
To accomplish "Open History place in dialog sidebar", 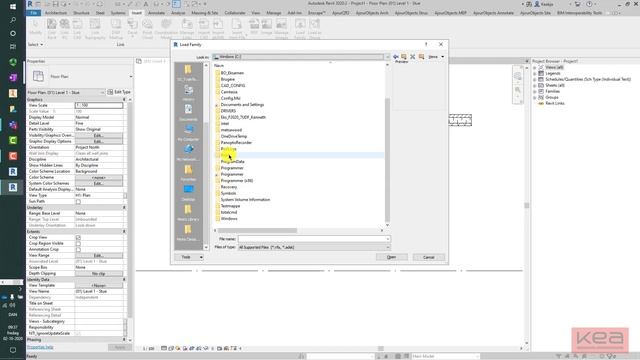I will (188, 92).
